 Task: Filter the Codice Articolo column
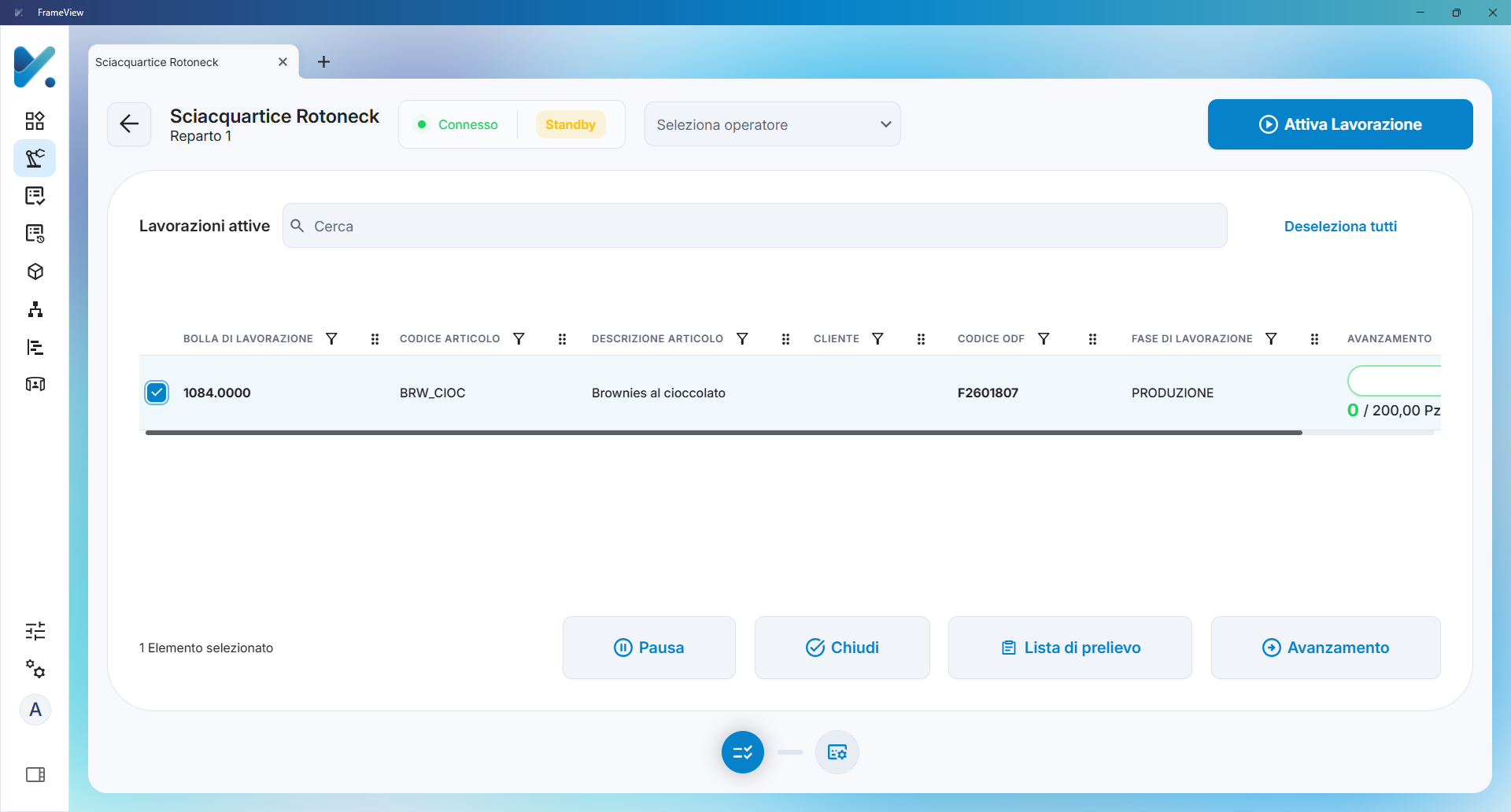[x=519, y=338]
